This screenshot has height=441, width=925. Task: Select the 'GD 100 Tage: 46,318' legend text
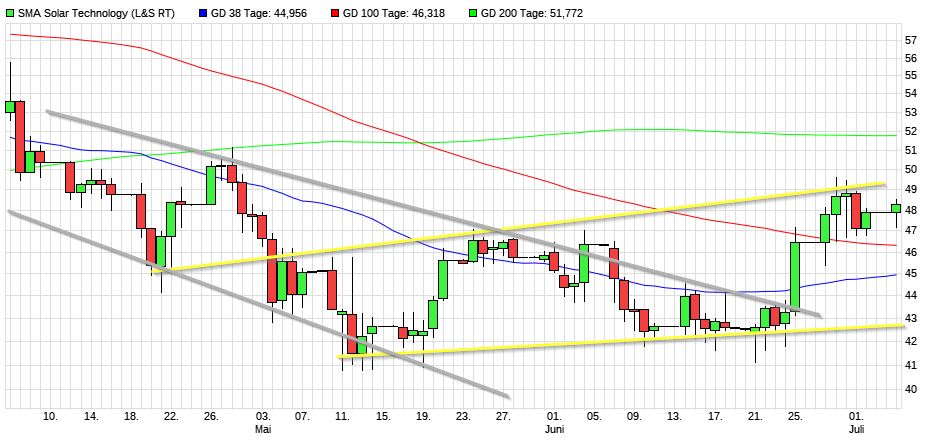(x=394, y=13)
